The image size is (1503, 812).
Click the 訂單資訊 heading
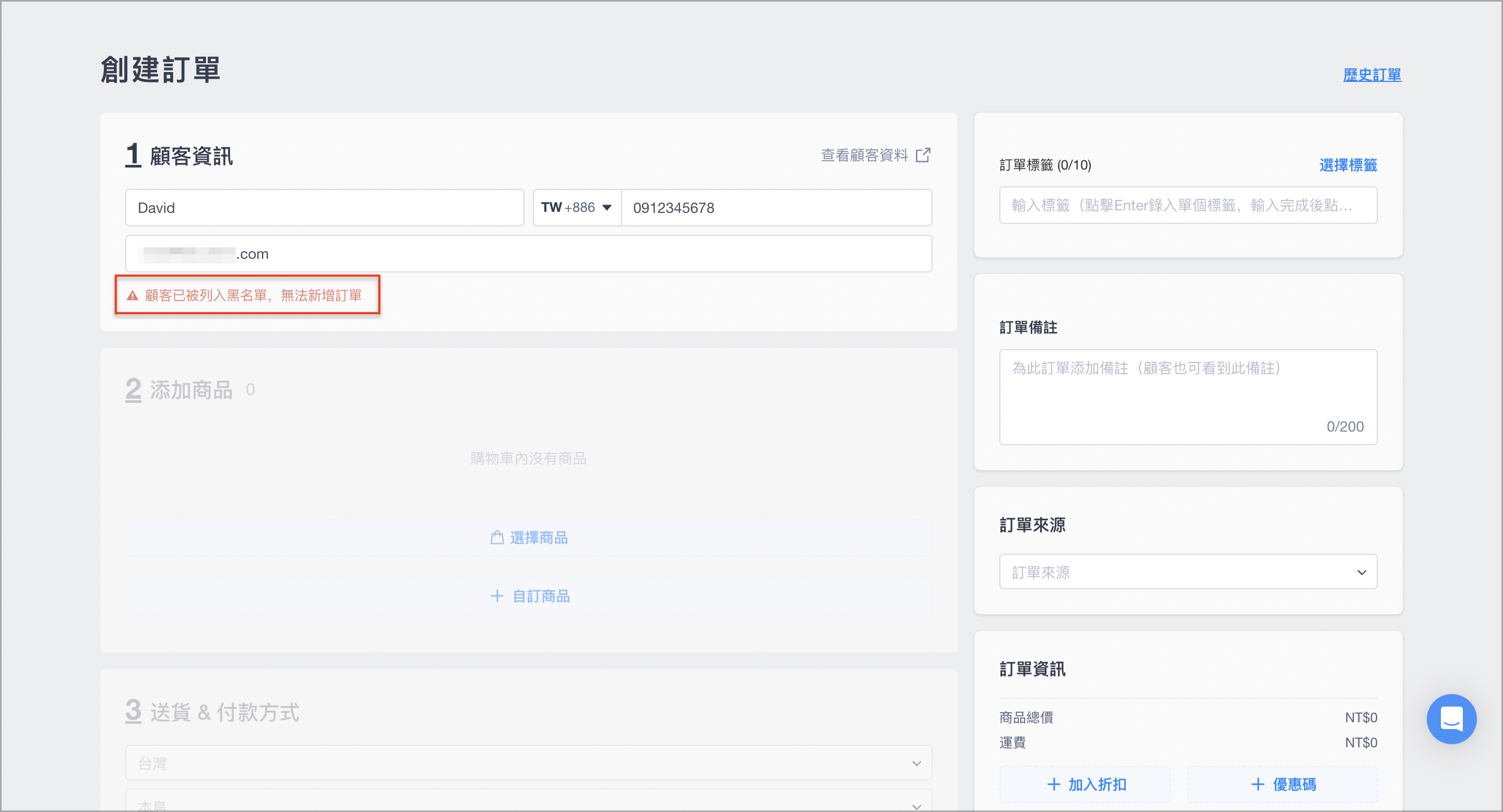[1032, 669]
